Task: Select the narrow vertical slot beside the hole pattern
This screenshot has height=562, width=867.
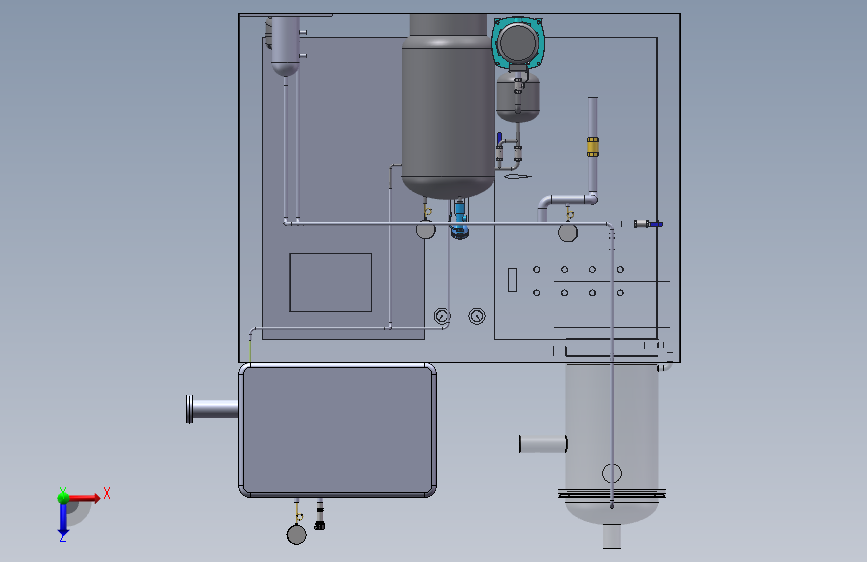Action: 513,280
